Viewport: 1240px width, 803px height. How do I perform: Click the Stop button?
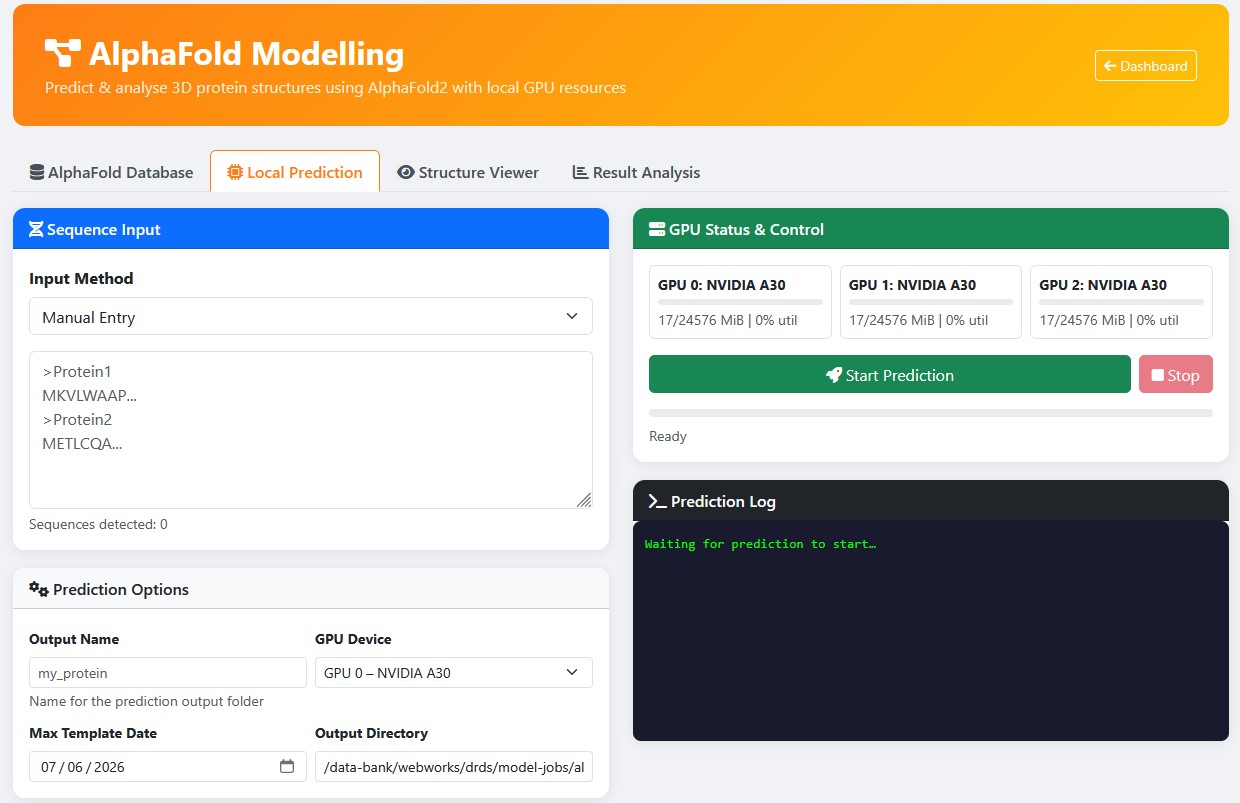(x=1176, y=374)
